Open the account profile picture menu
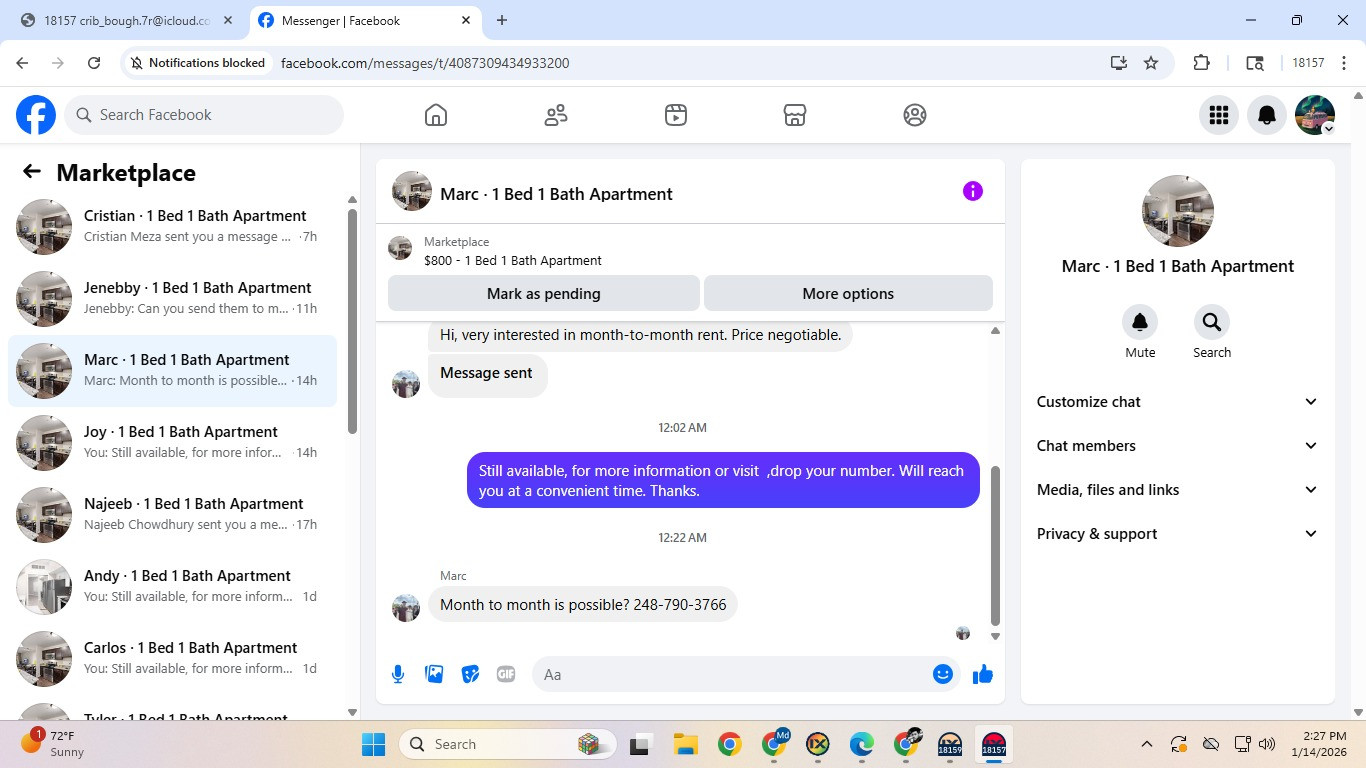Viewport: 1366px width, 768px height. click(1315, 115)
